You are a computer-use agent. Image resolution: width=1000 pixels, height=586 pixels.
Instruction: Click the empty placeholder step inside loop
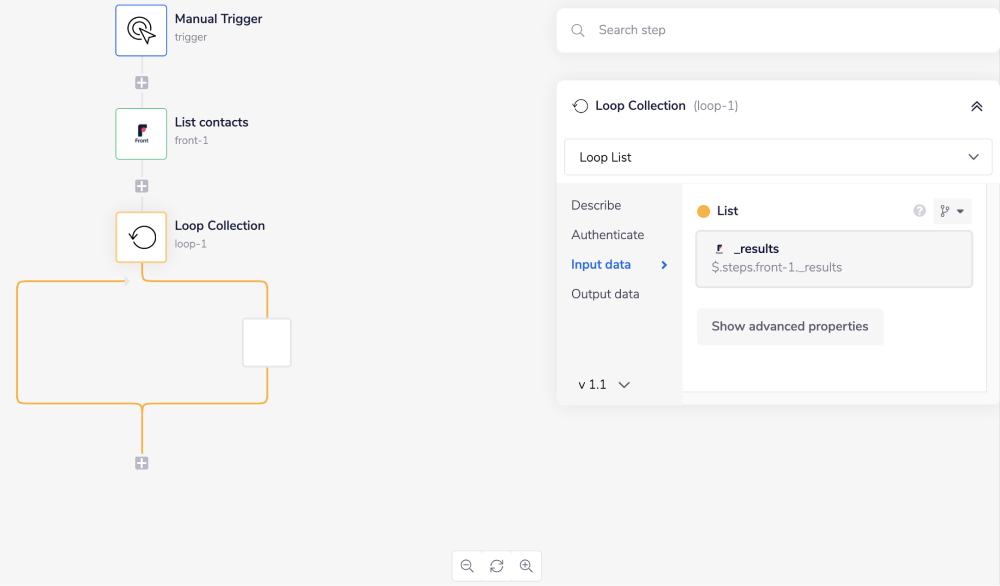(x=267, y=343)
